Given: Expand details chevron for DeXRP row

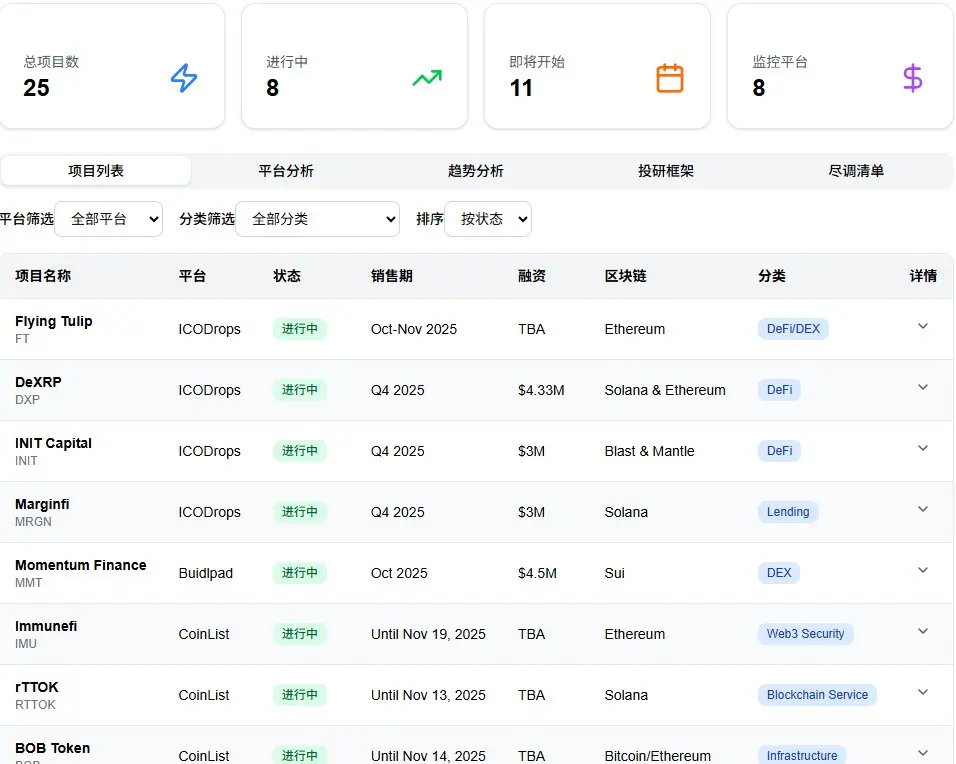Looking at the screenshot, I should (923, 387).
